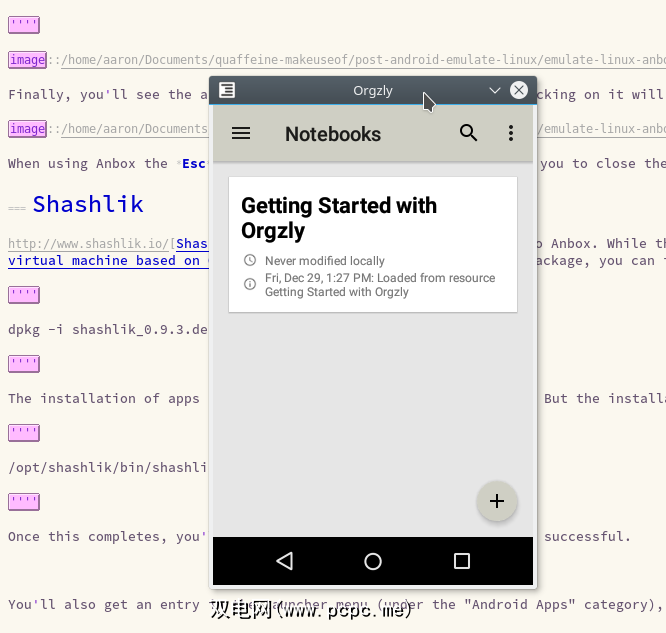666x633 pixels.
Task: Open the three-dot overflow menu
Action: pyautogui.click(x=511, y=133)
